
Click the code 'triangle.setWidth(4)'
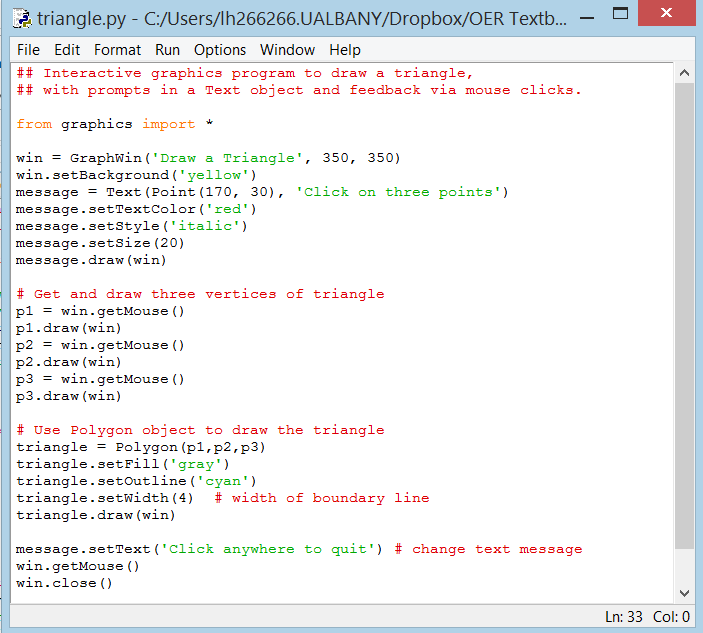pos(104,498)
